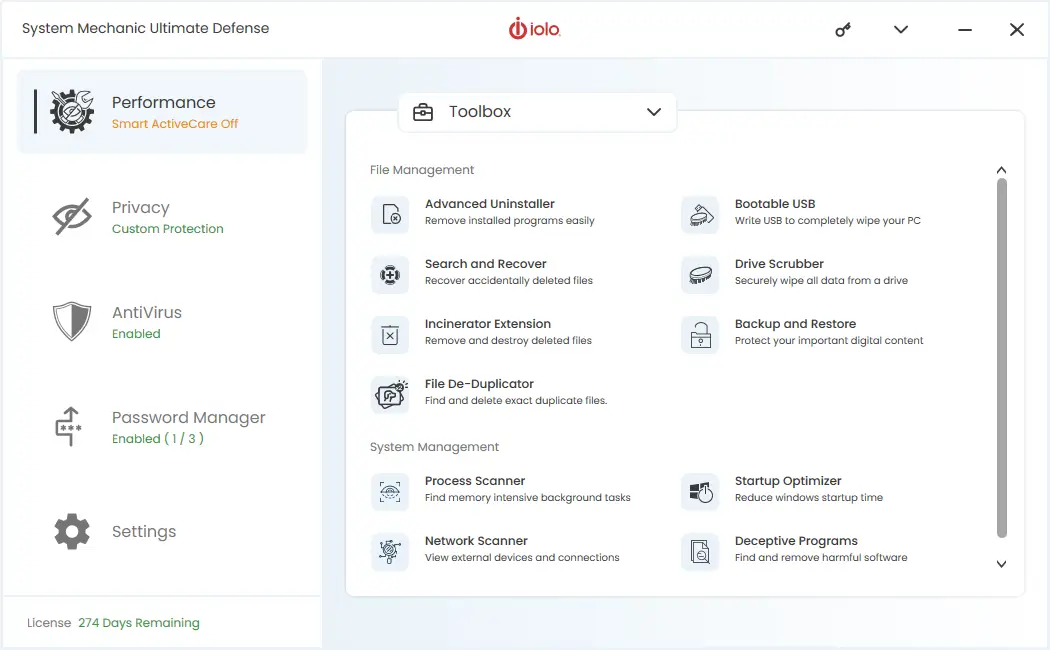Viewport: 1050px width, 650px height.
Task: Check the 274 Days Remaining license link
Action: pyautogui.click(x=139, y=622)
